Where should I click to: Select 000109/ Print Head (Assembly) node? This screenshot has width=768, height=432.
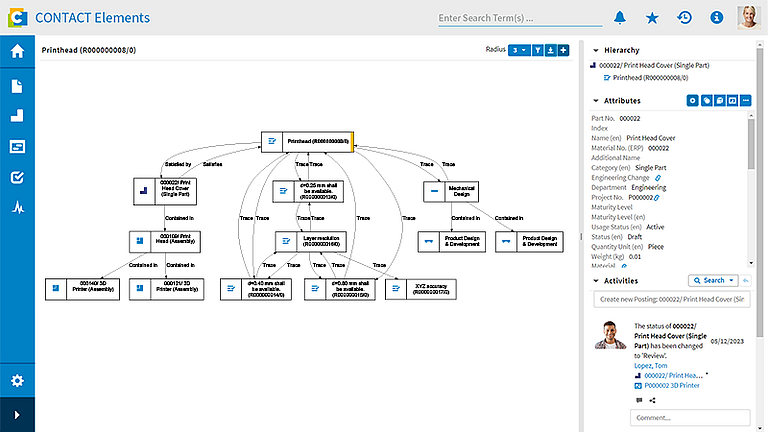[x=165, y=241]
